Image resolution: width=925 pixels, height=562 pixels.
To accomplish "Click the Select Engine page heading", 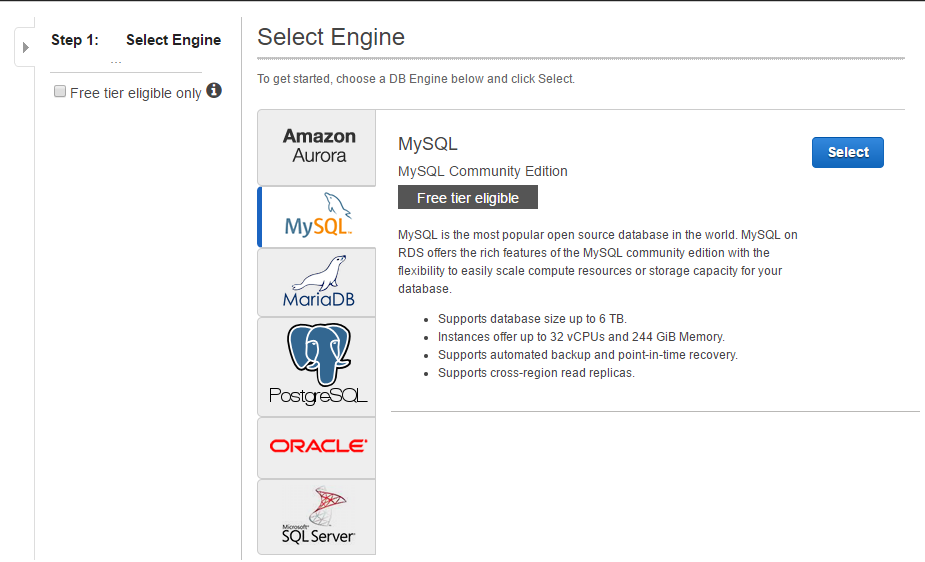I will (x=331, y=37).
